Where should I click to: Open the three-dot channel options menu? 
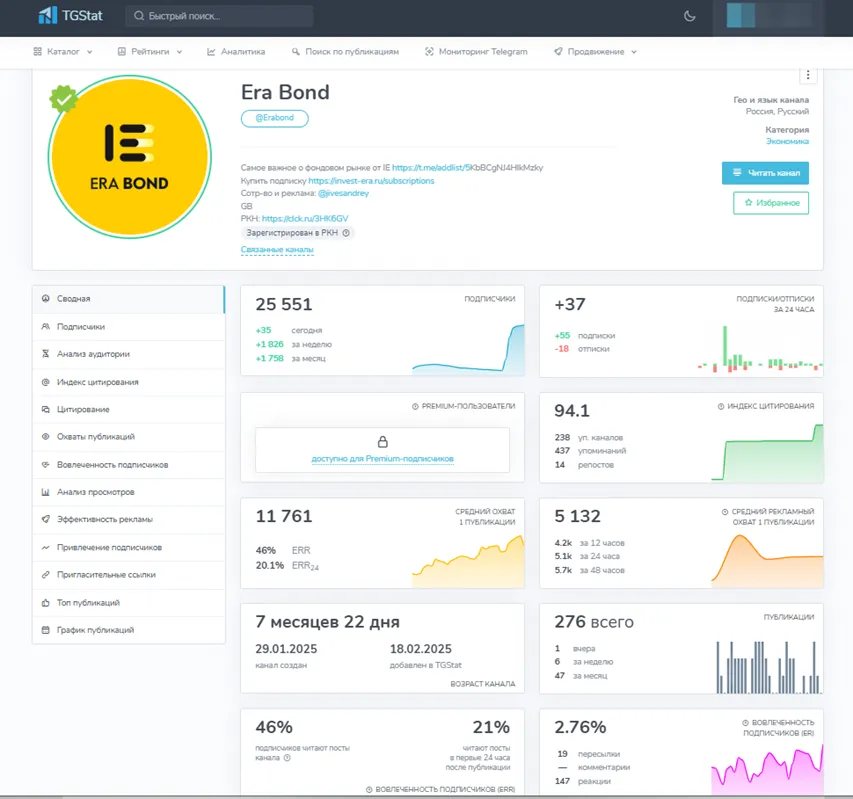(808, 75)
